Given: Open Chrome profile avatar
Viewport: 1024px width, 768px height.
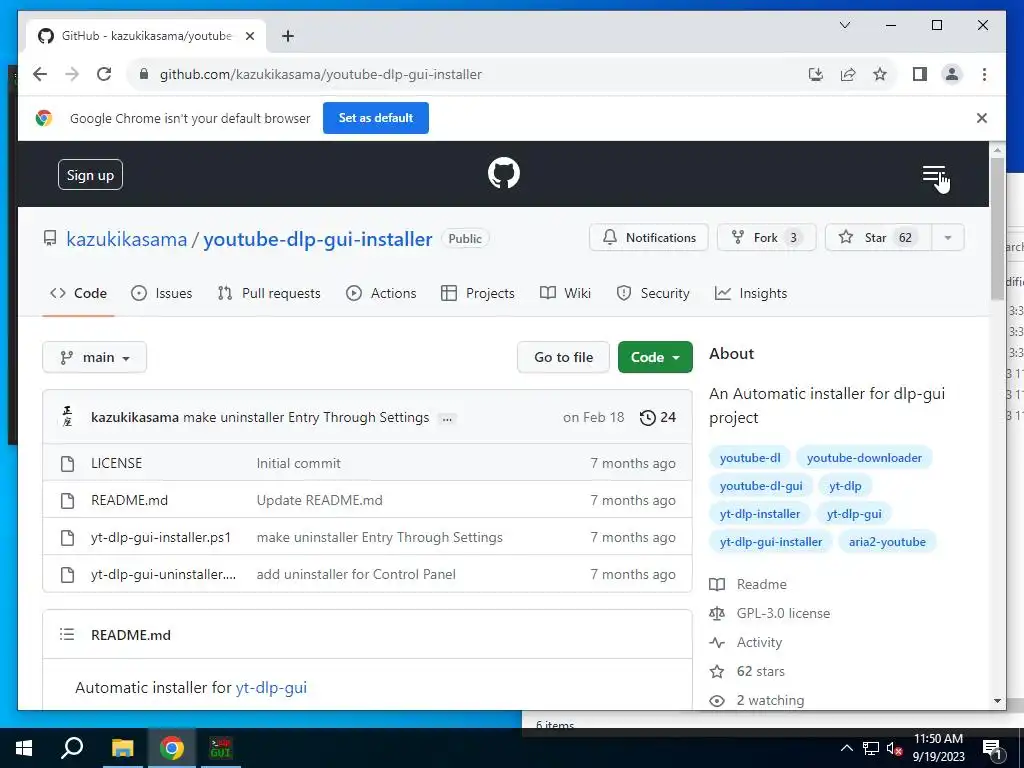Looking at the screenshot, I should pos(952,74).
